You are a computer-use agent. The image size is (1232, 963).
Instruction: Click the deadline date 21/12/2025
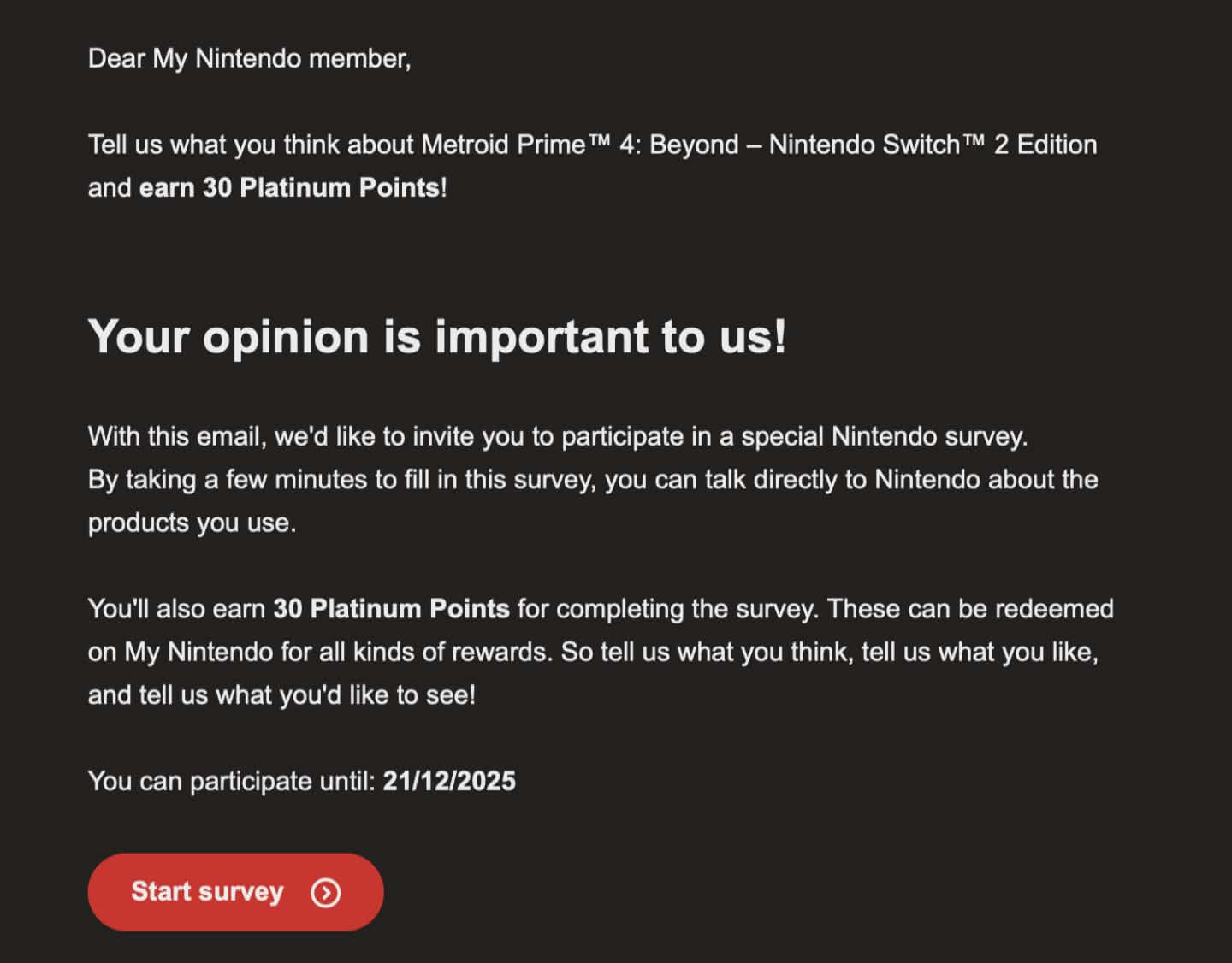448,781
